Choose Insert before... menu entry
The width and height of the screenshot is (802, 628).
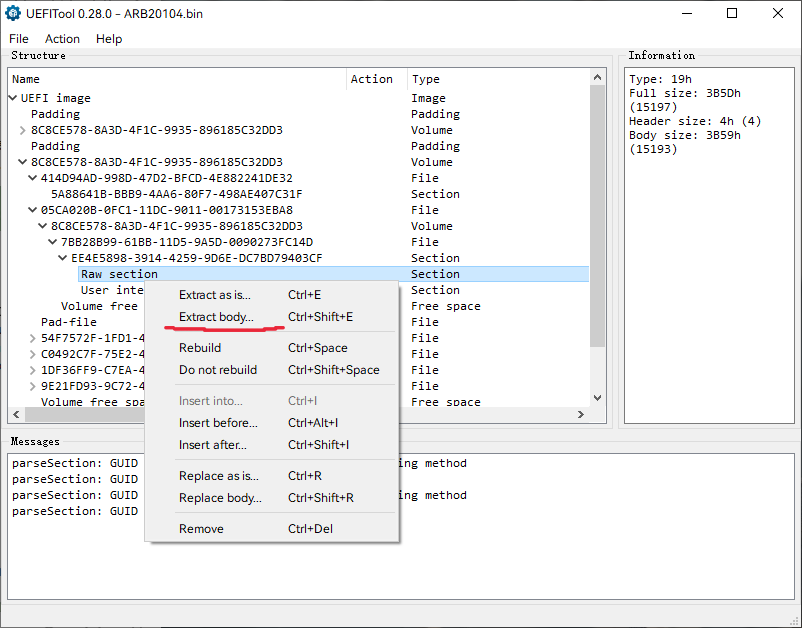pos(218,423)
